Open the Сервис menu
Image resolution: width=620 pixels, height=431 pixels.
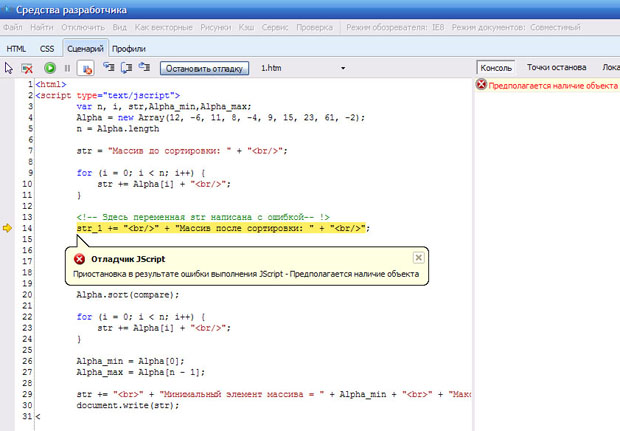[275, 27]
